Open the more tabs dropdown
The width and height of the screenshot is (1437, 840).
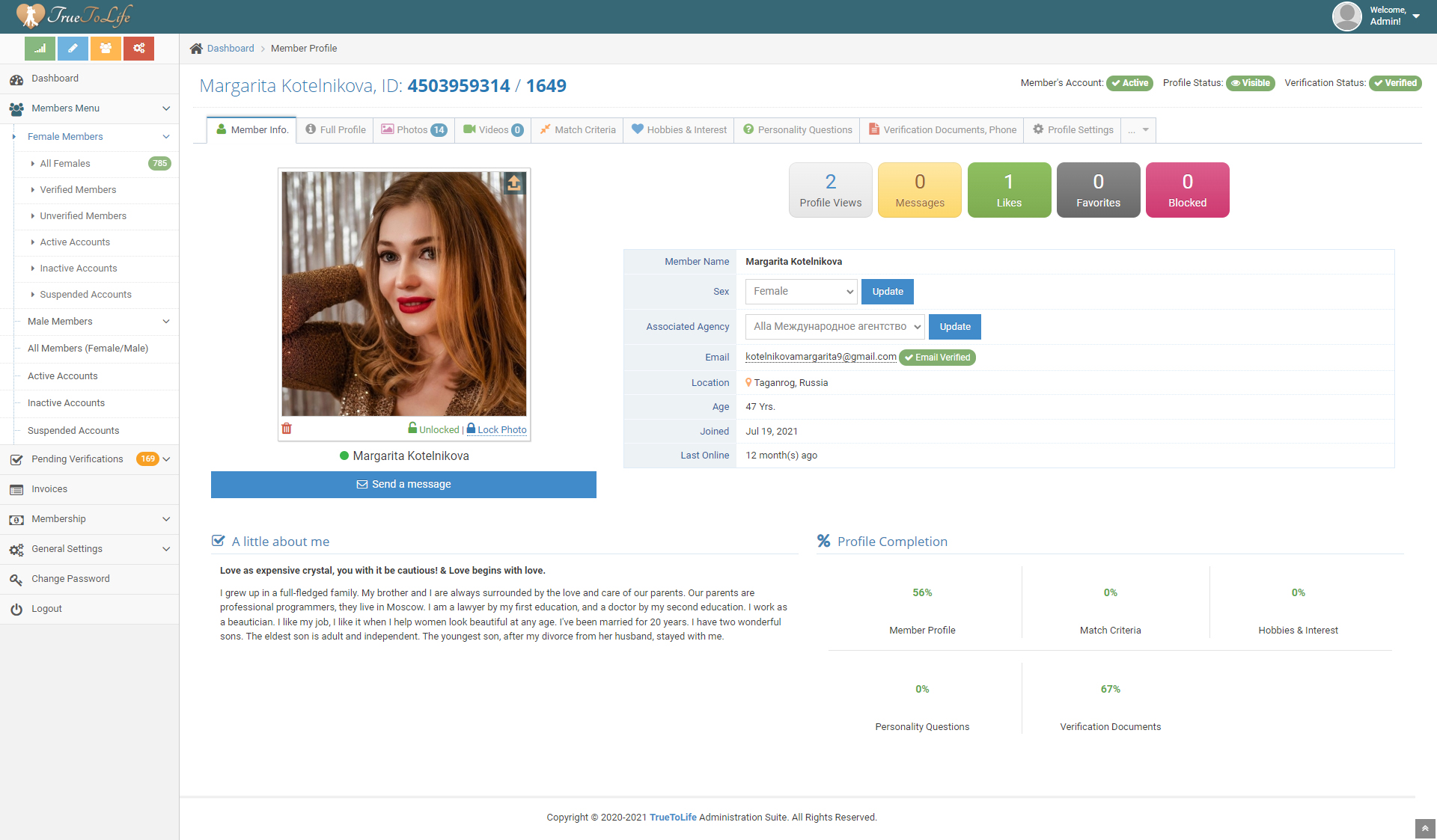click(1138, 130)
